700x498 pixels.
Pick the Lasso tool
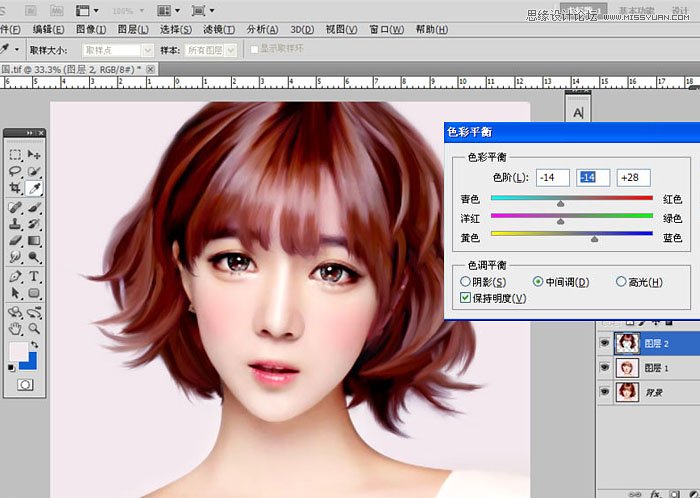coord(15,171)
